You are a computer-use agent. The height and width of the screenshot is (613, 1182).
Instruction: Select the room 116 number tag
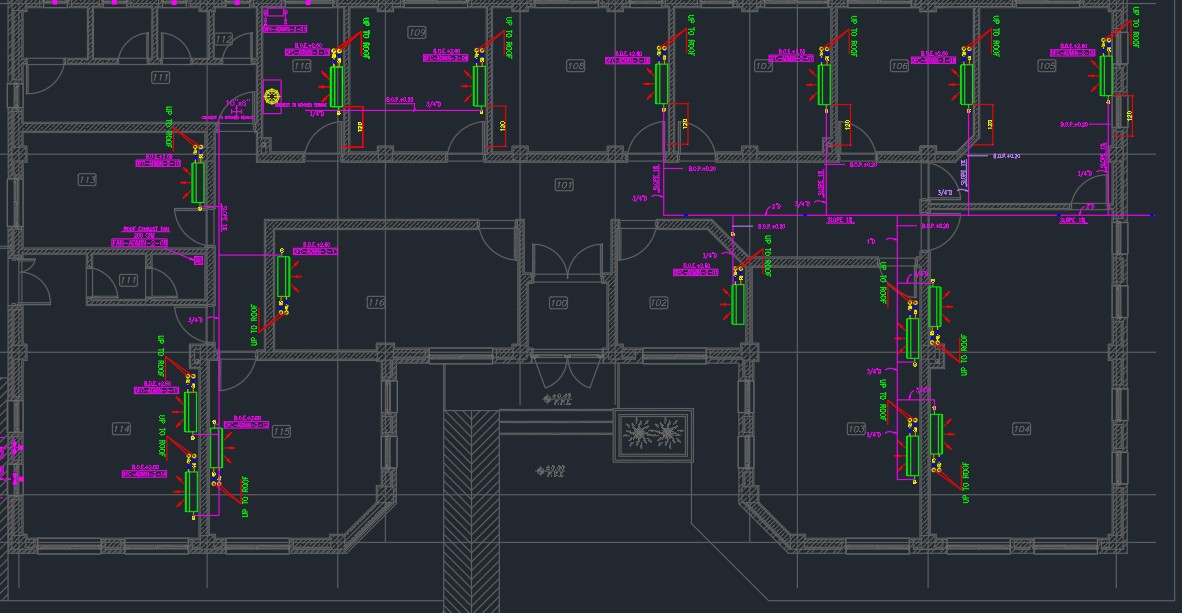pyautogui.click(x=376, y=302)
